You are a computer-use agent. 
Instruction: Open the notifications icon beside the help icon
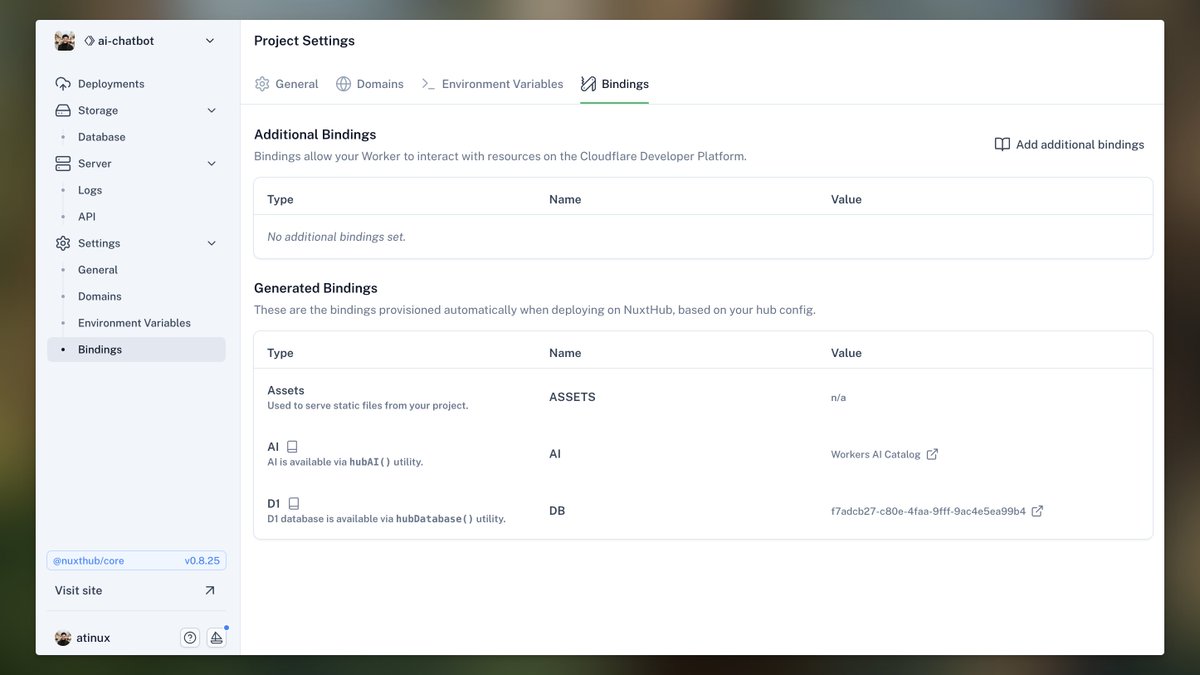216,638
